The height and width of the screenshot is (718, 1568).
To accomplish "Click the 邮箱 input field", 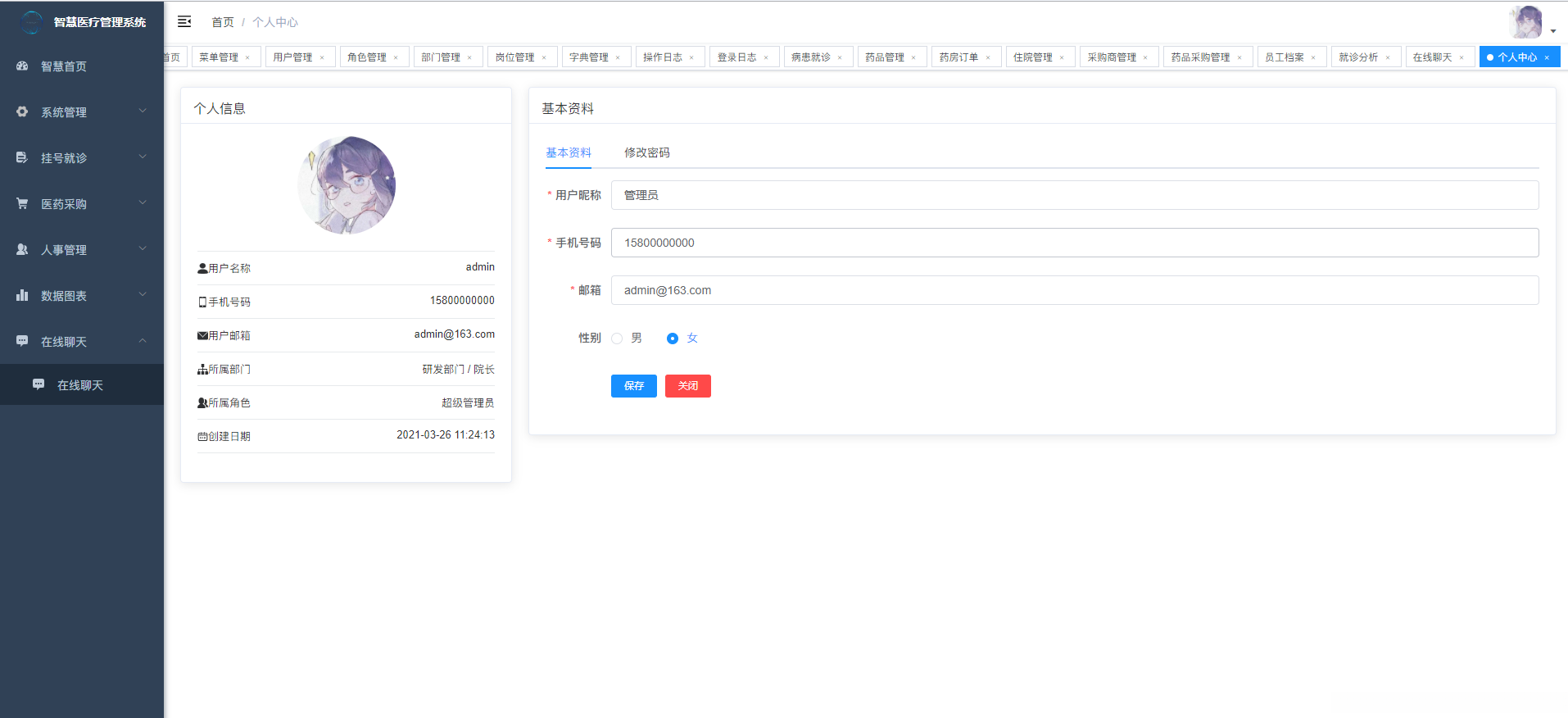I will point(1075,290).
